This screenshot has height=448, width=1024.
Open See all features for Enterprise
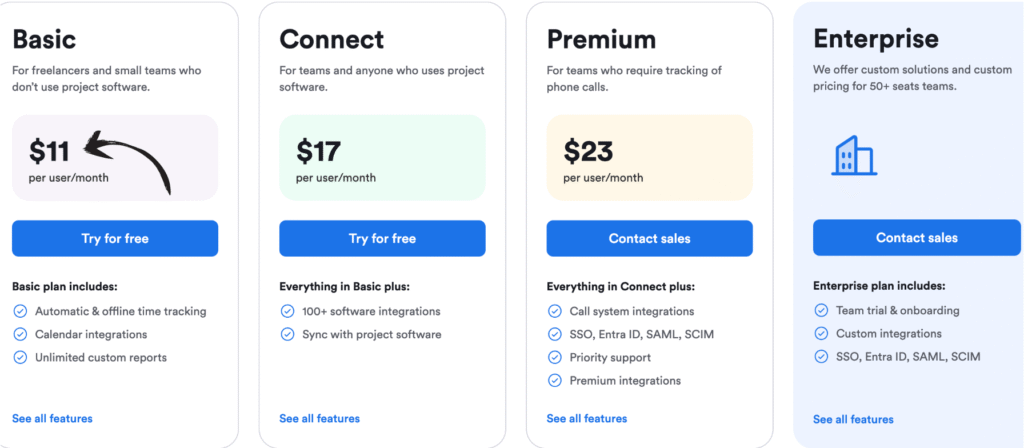pyautogui.click(x=853, y=419)
